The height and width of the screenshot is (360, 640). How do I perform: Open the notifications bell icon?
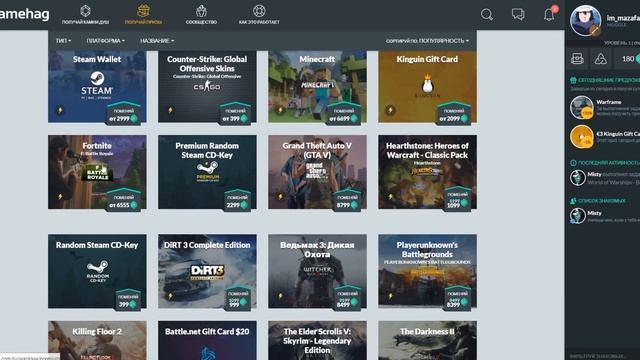pyautogui.click(x=549, y=15)
